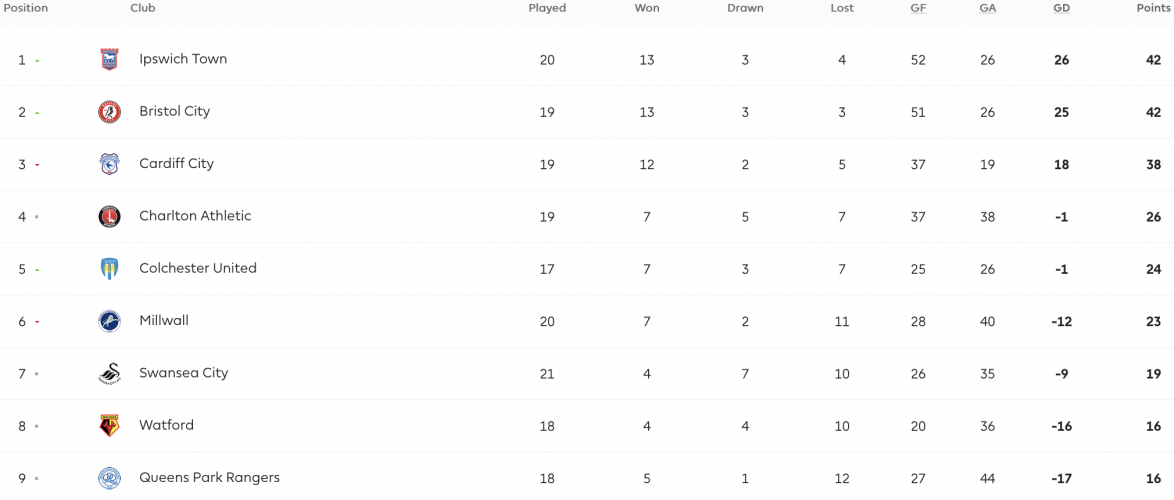Viewport: 1174px width, 500px height.
Task: Click the Watford club crest
Action: click(109, 425)
